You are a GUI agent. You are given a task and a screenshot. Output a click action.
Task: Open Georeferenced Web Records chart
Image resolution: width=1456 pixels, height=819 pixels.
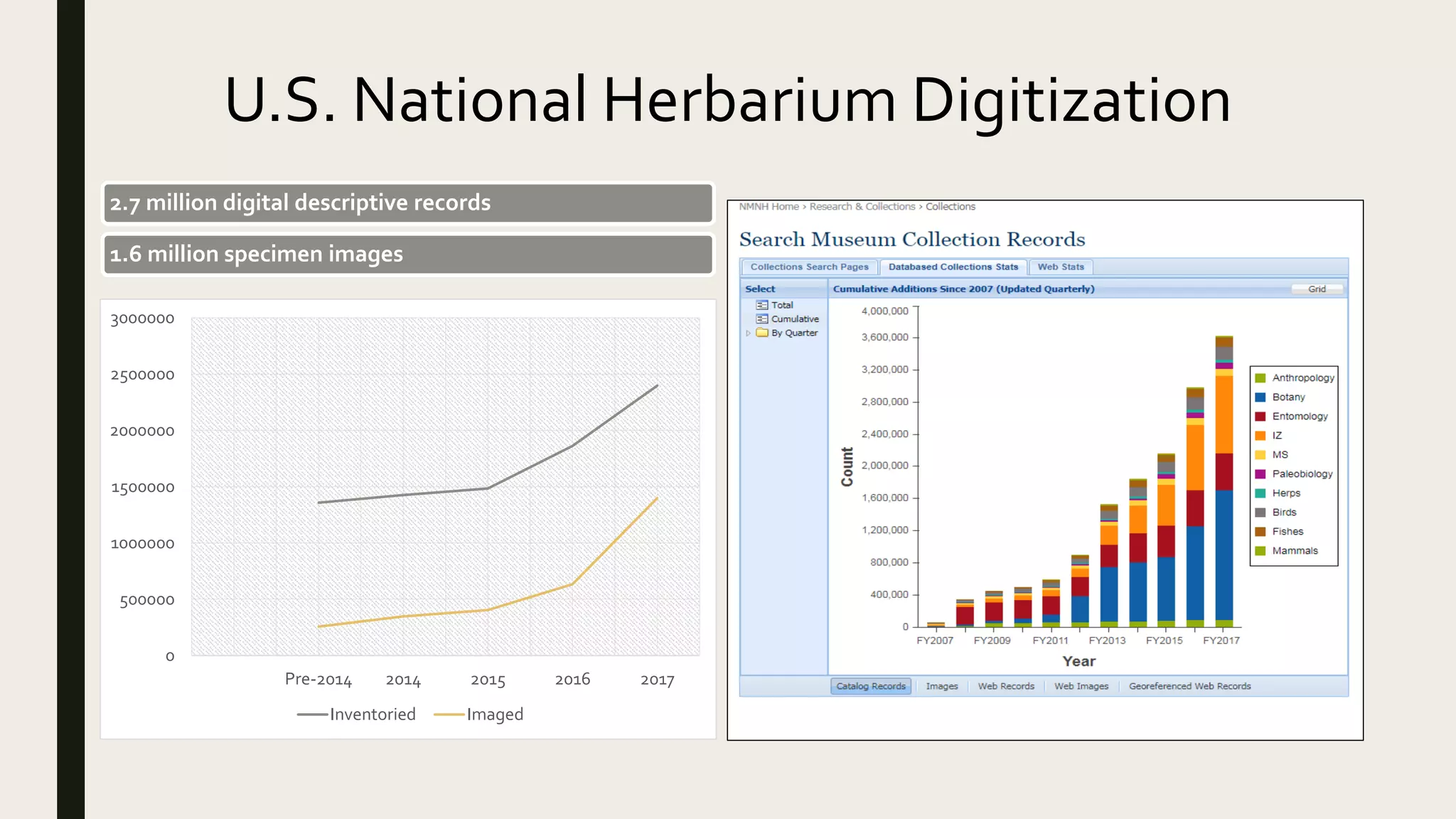point(1189,686)
